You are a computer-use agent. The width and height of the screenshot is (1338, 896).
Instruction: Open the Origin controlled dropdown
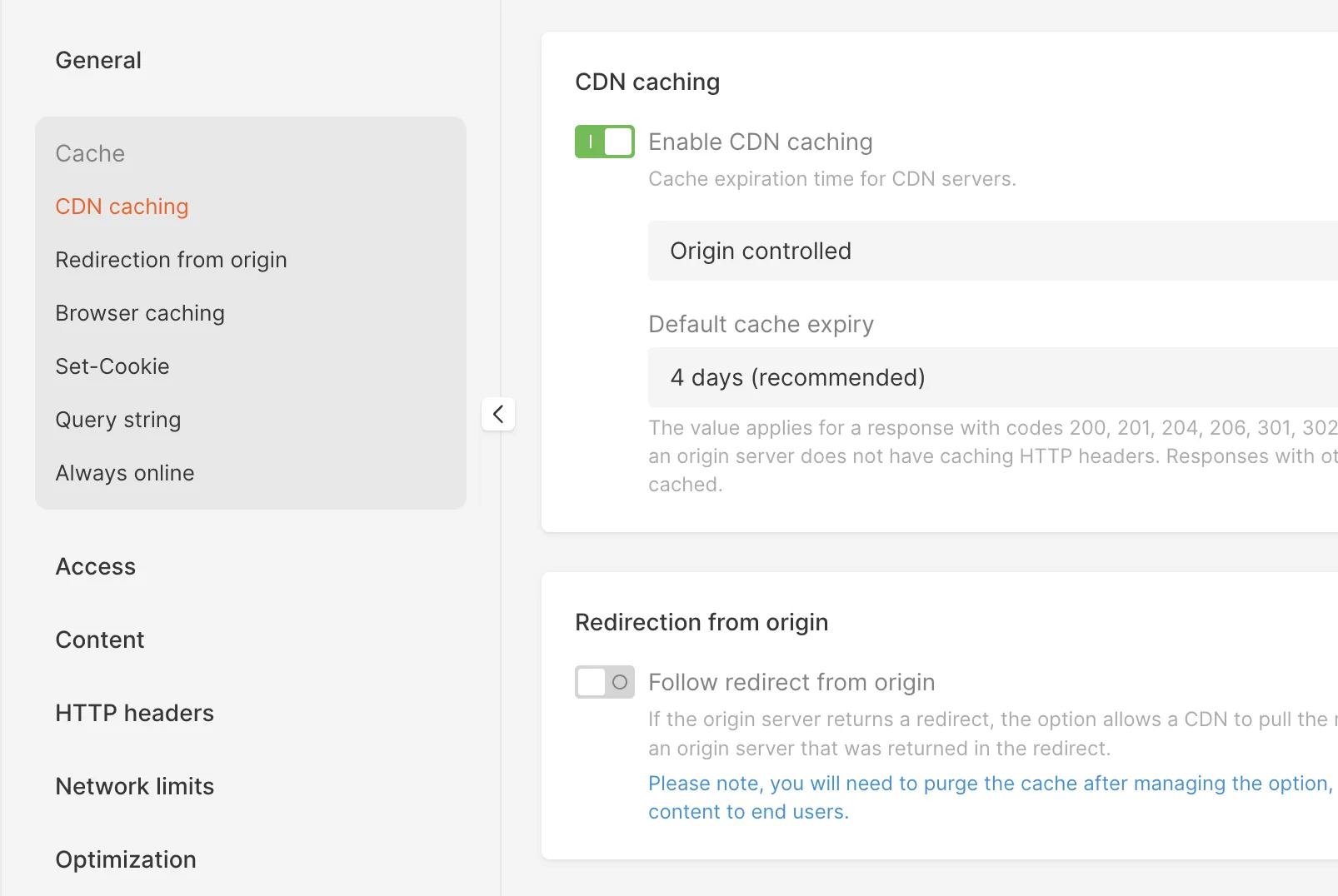pos(993,251)
